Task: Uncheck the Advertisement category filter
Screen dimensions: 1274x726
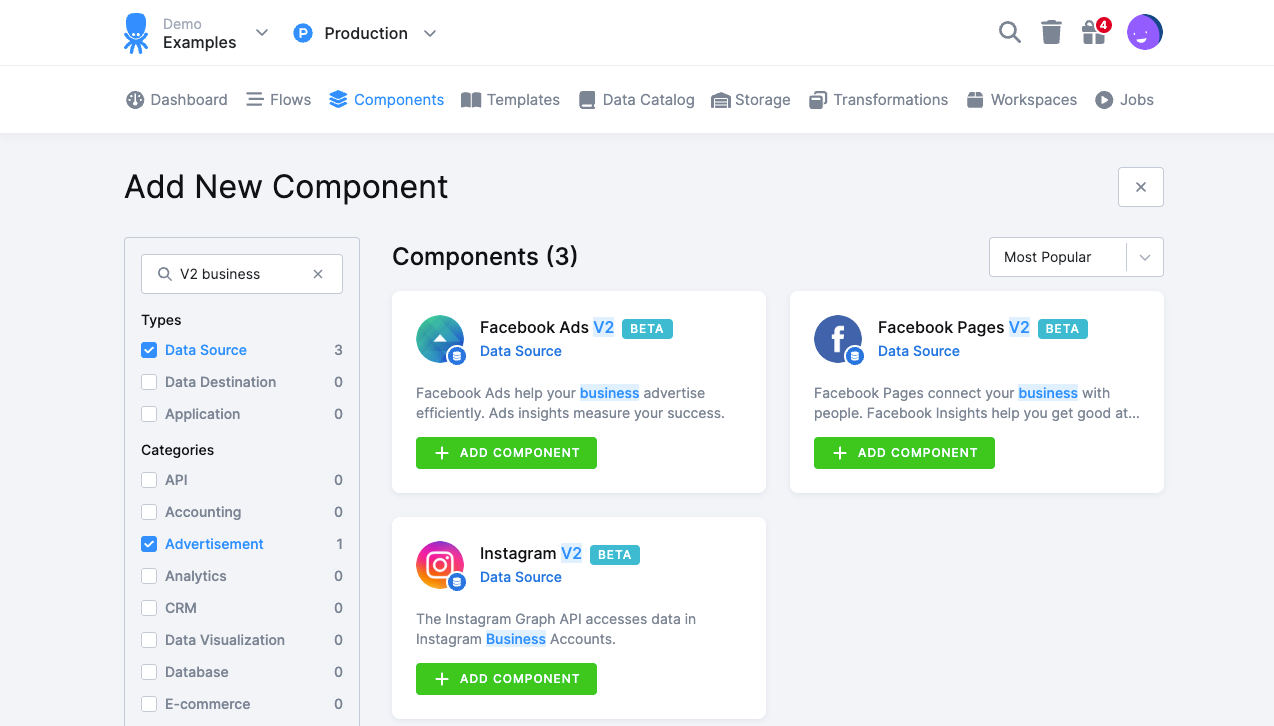Action: point(148,544)
